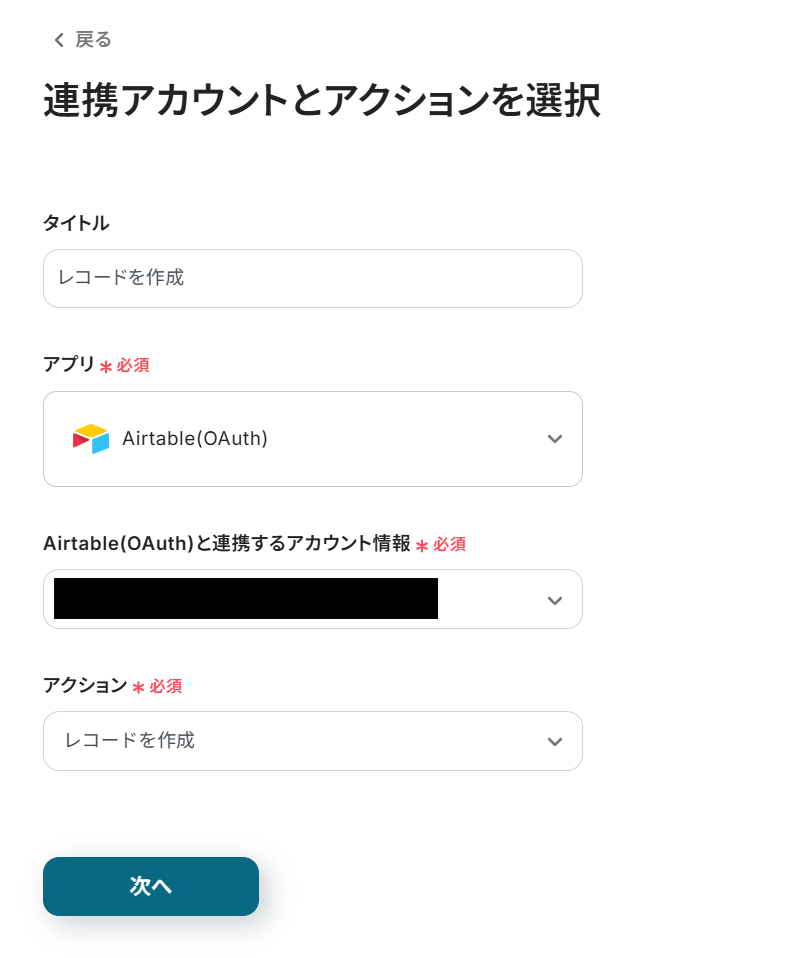Open the account information dropdown chevron
The height and width of the screenshot is (958, 802).
pyautogui.click(x=555, y=600)
